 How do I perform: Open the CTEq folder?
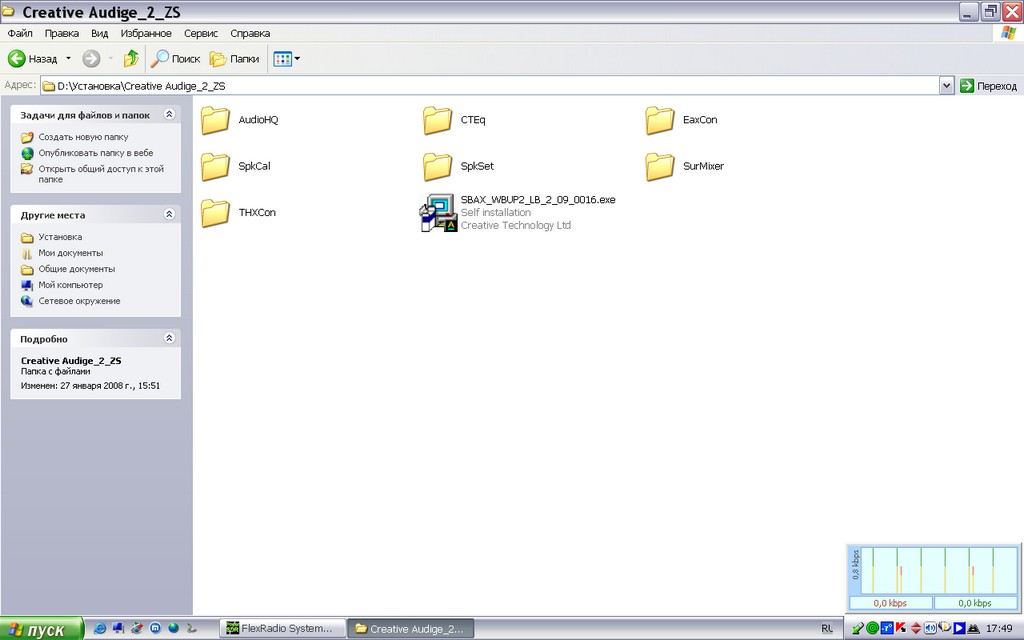[438, 120]
